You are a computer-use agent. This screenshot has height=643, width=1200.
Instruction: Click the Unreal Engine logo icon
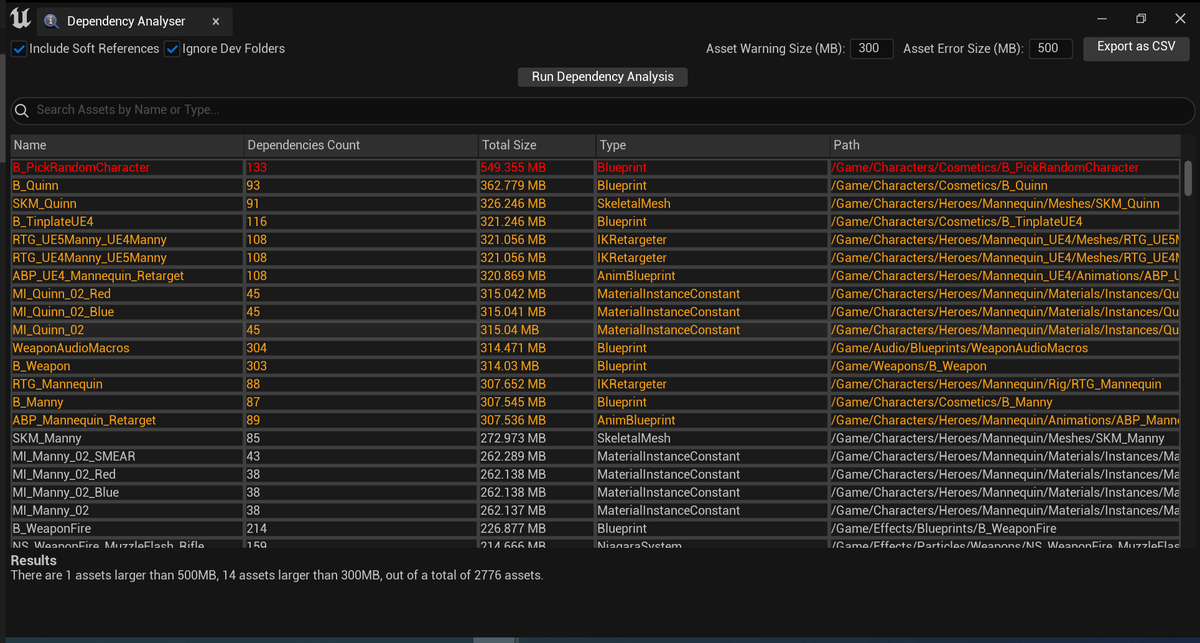coord(19,17)
